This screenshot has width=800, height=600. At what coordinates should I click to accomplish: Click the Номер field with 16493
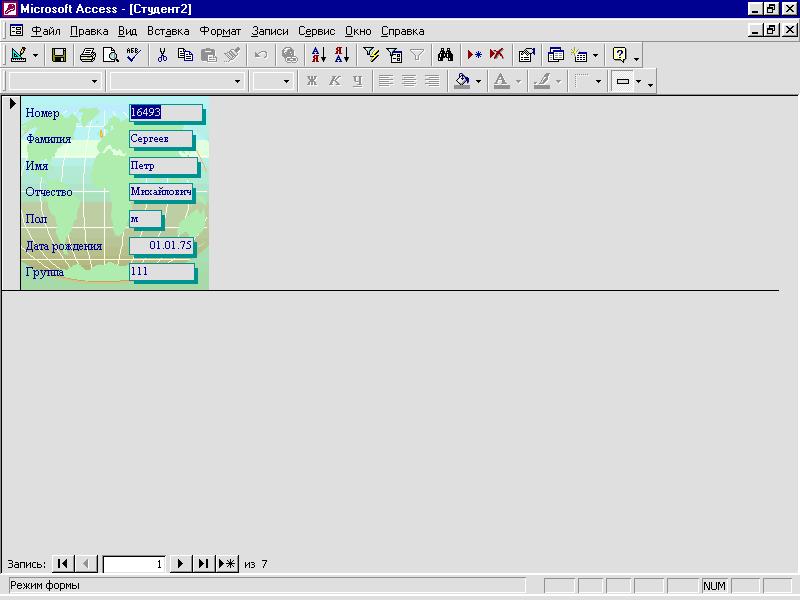click(x=166, y=112)
